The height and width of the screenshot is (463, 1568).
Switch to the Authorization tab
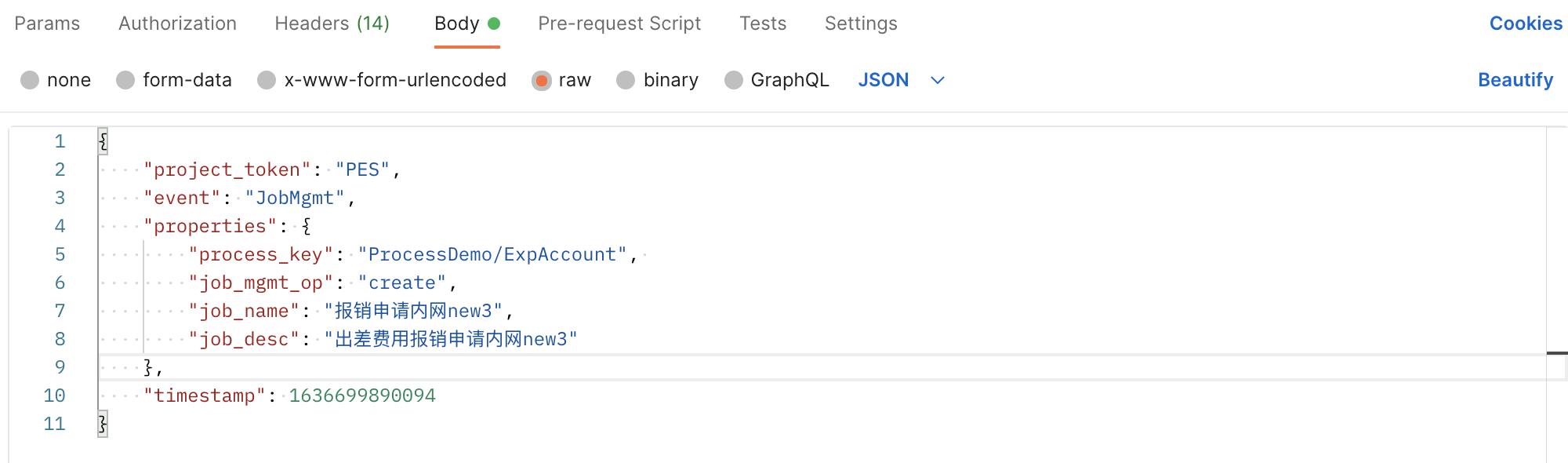coord(177,24)
